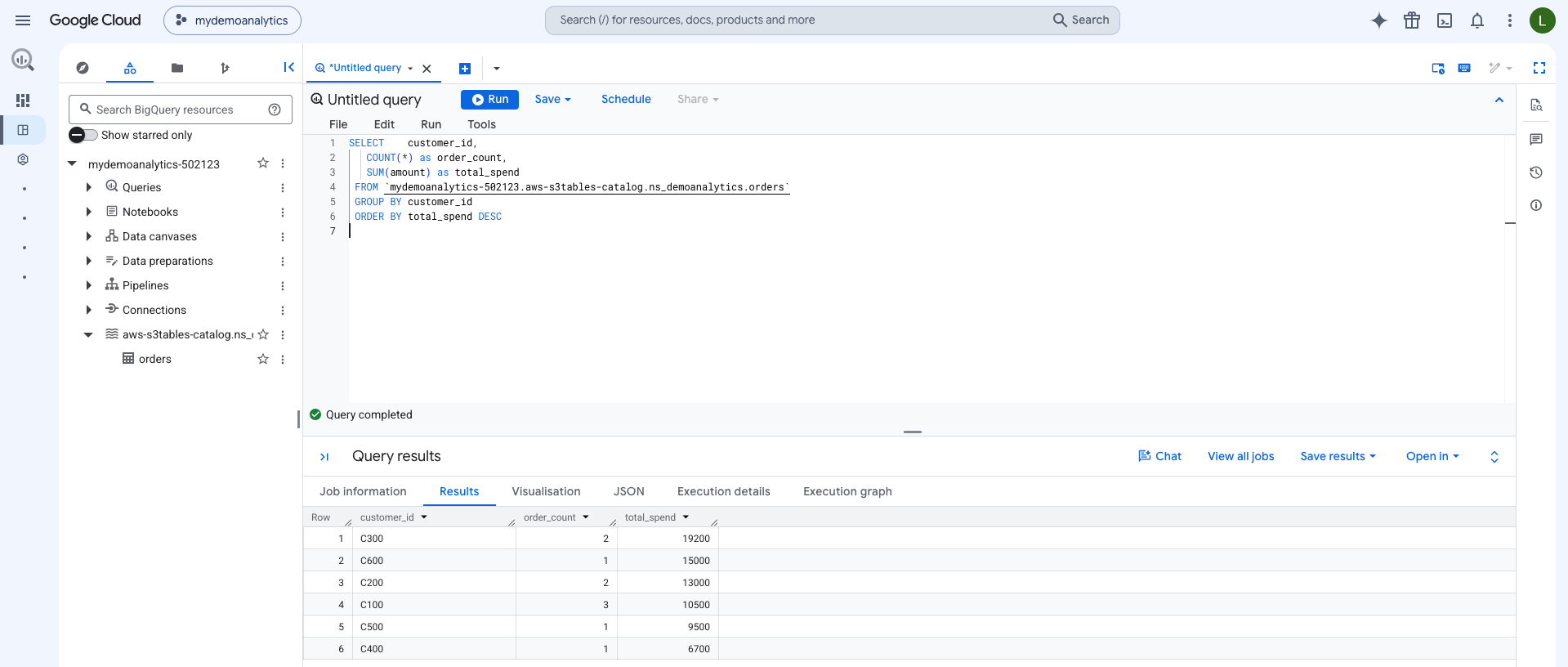Open the info icon in right rail
Screen dimensions: 1568x667
(x=1536, y=205)
